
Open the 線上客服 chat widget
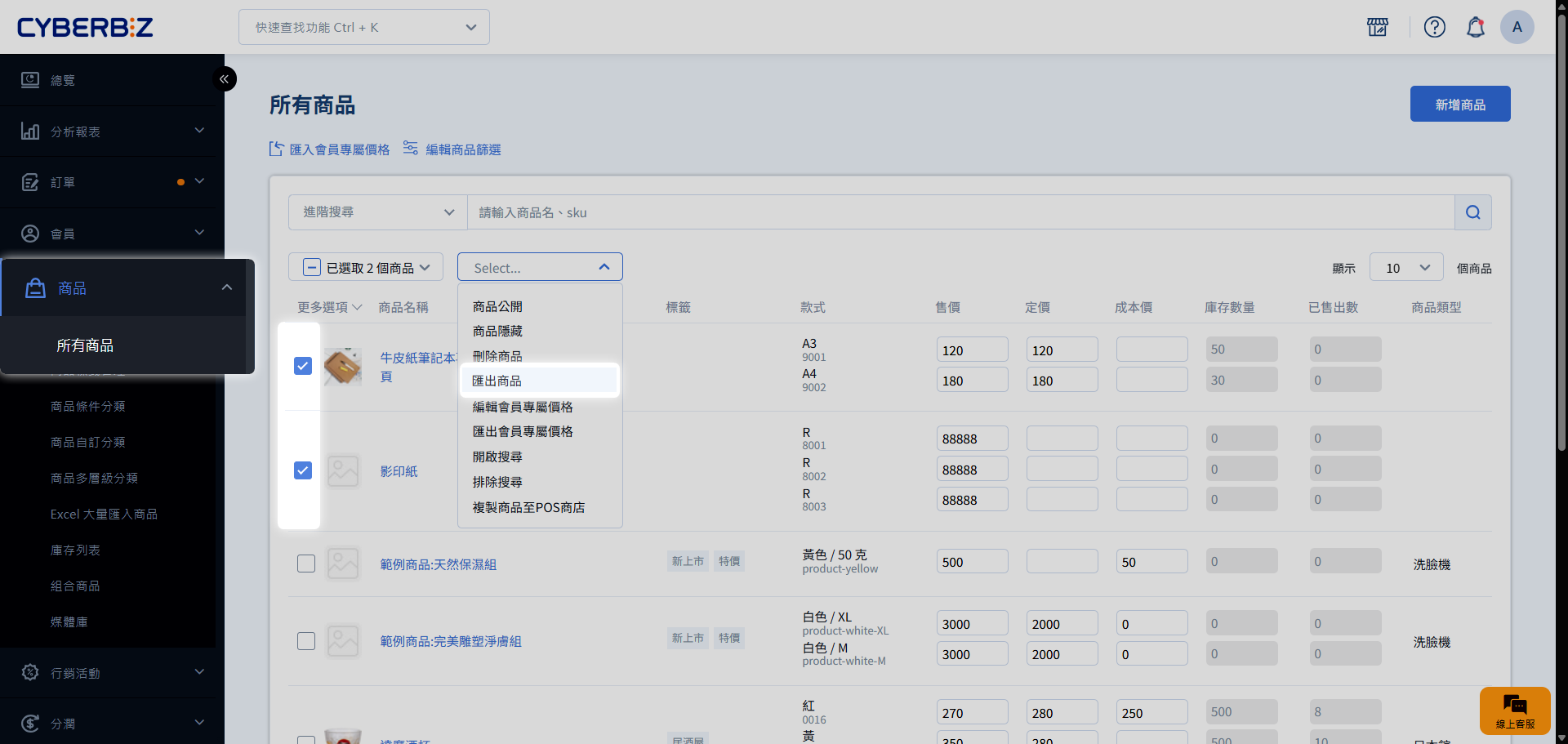[x=1515, y=711]
